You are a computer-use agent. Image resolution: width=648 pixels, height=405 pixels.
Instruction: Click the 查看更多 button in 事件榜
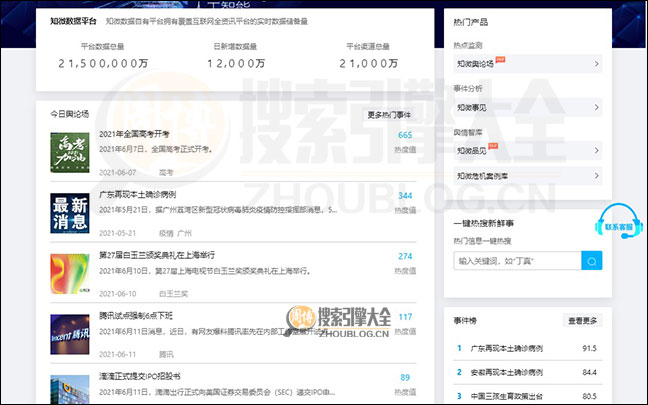pyautogui.click(x=582, y=321)
